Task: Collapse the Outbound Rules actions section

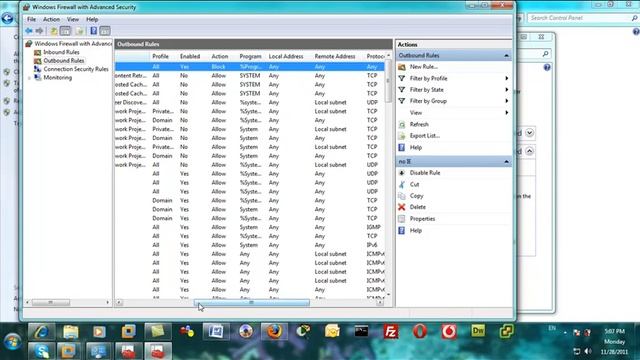Action: (506, 56)
